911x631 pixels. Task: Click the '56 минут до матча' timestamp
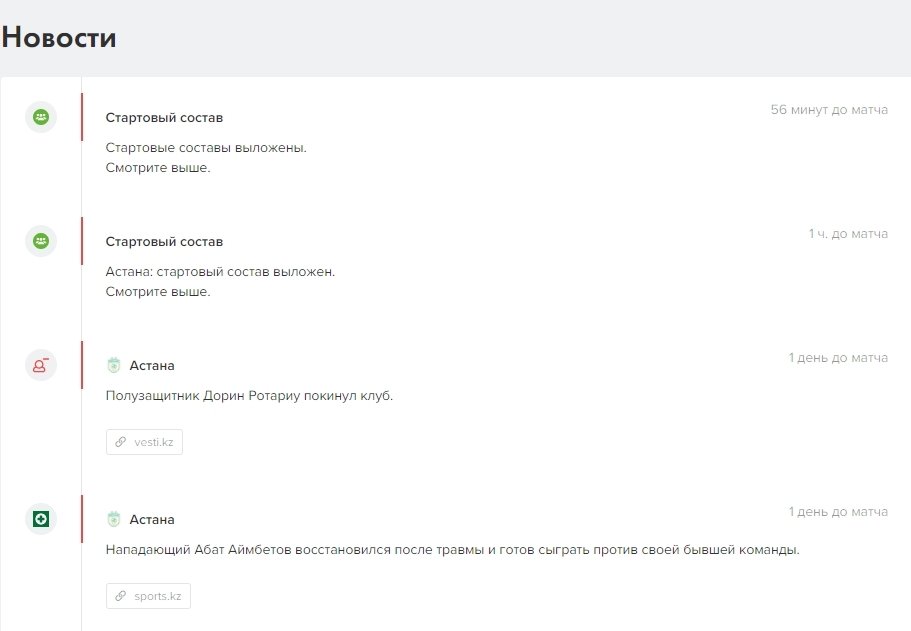(x=829, y=110)
